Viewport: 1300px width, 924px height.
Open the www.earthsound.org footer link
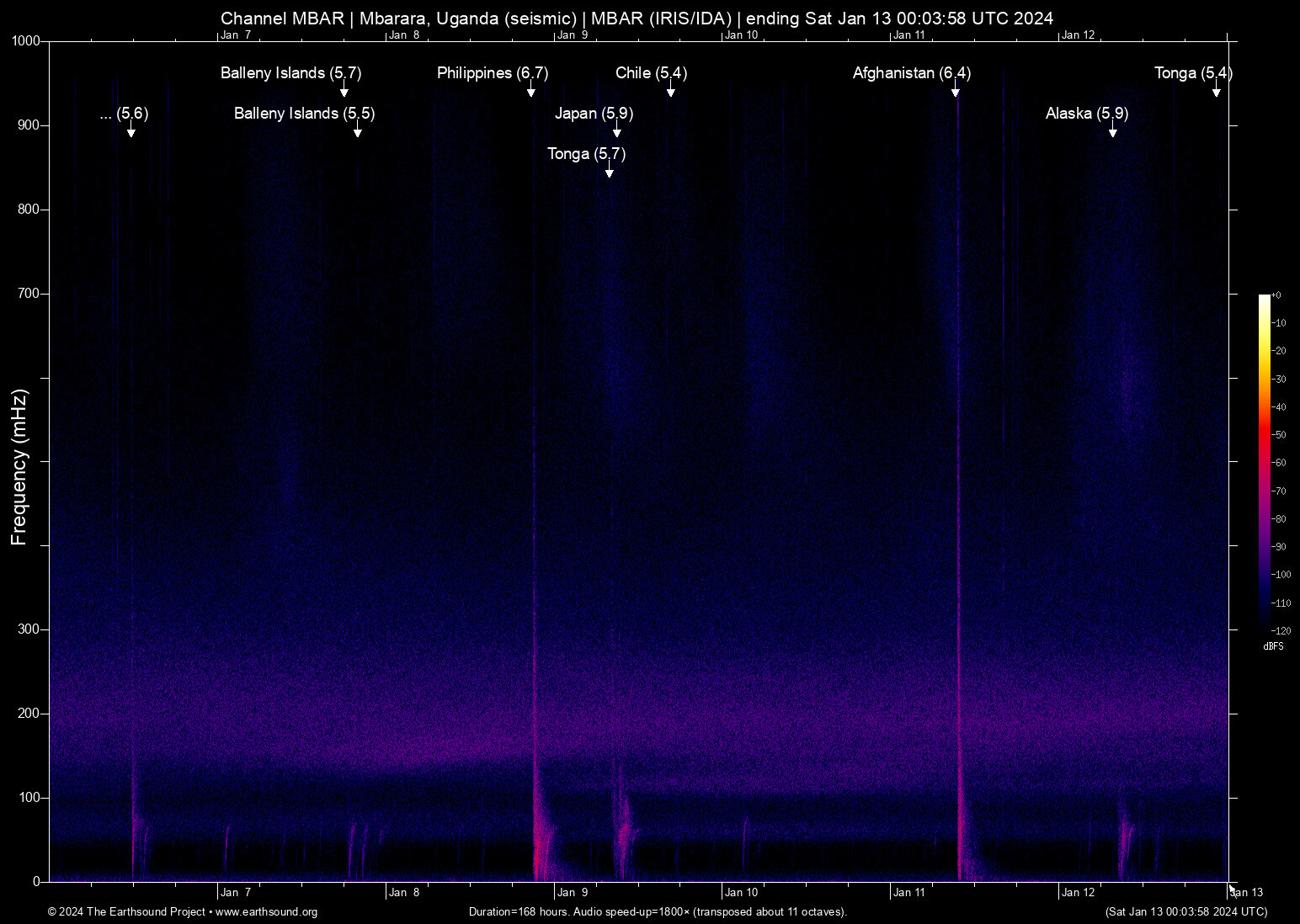pos(266,912)
